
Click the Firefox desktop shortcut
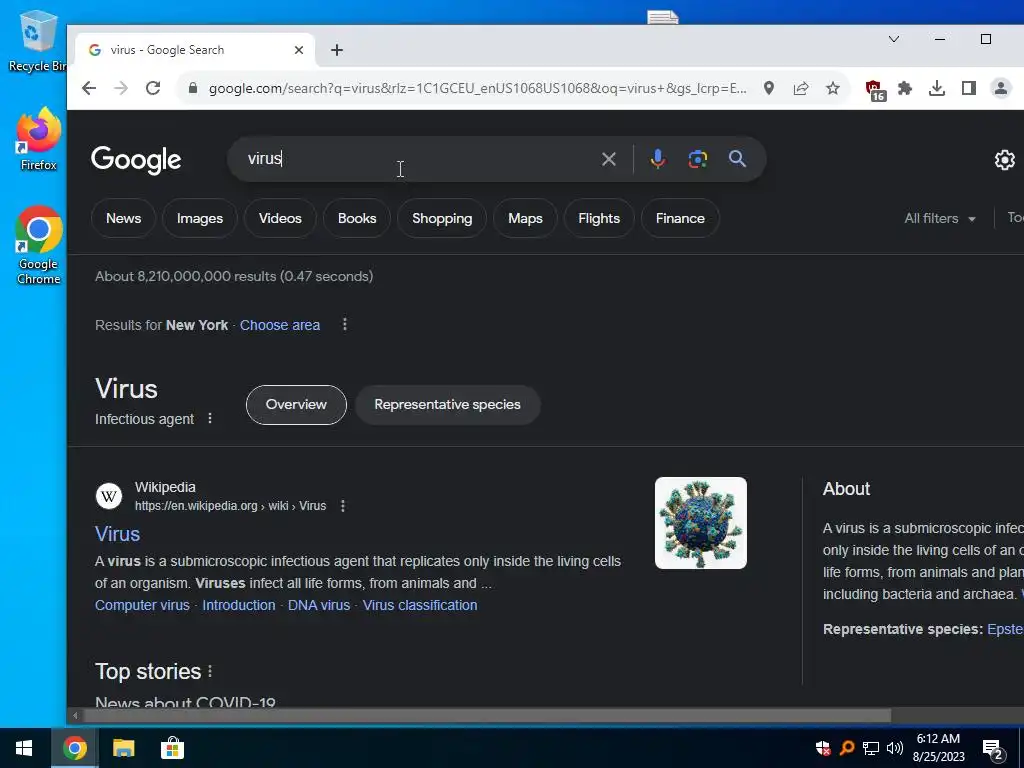coord(39,139)
